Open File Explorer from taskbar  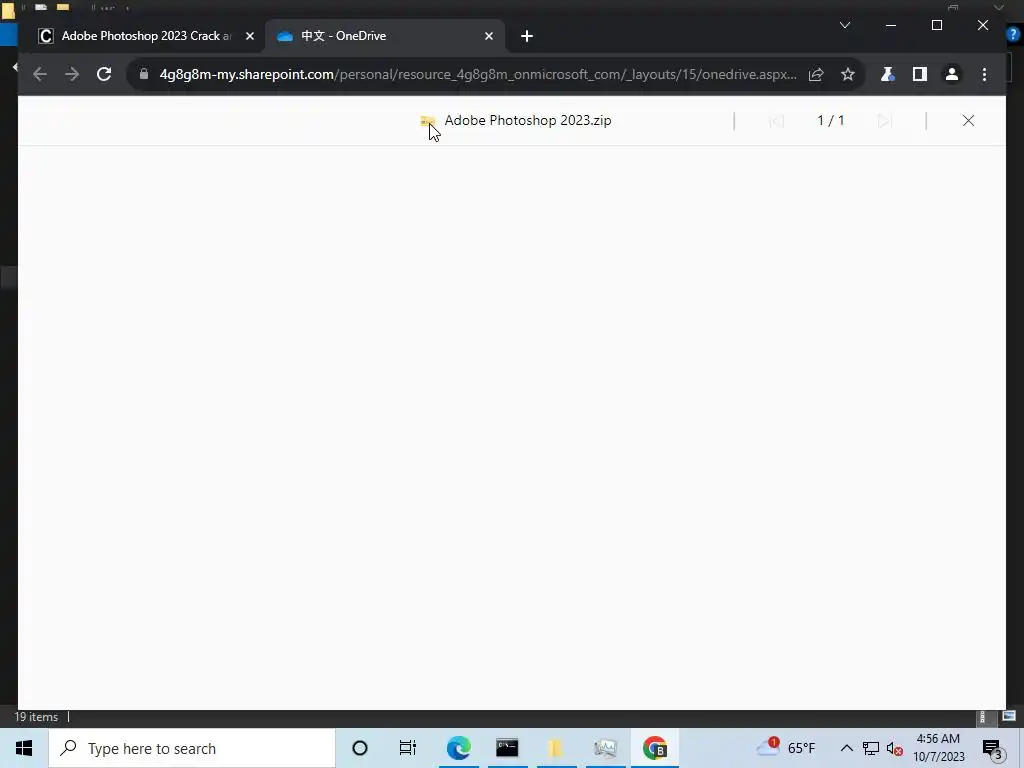556,748
